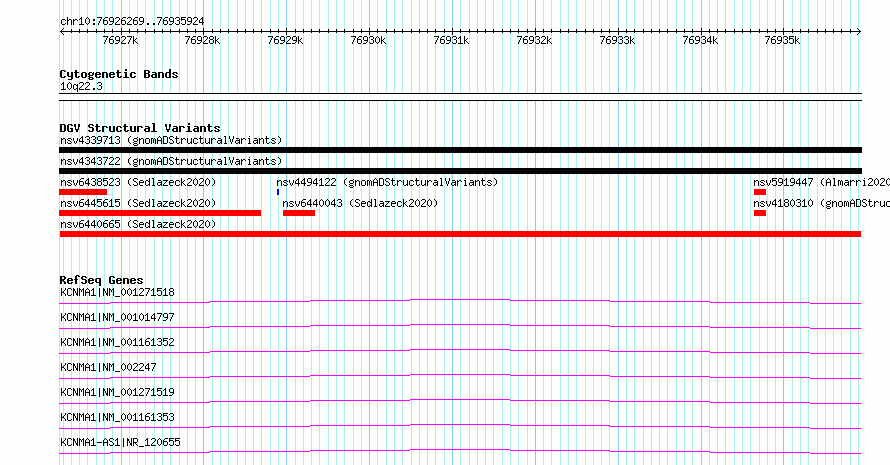Open variant label nsv4343722 (gnomADStructuralVariants)

(171, 161)
